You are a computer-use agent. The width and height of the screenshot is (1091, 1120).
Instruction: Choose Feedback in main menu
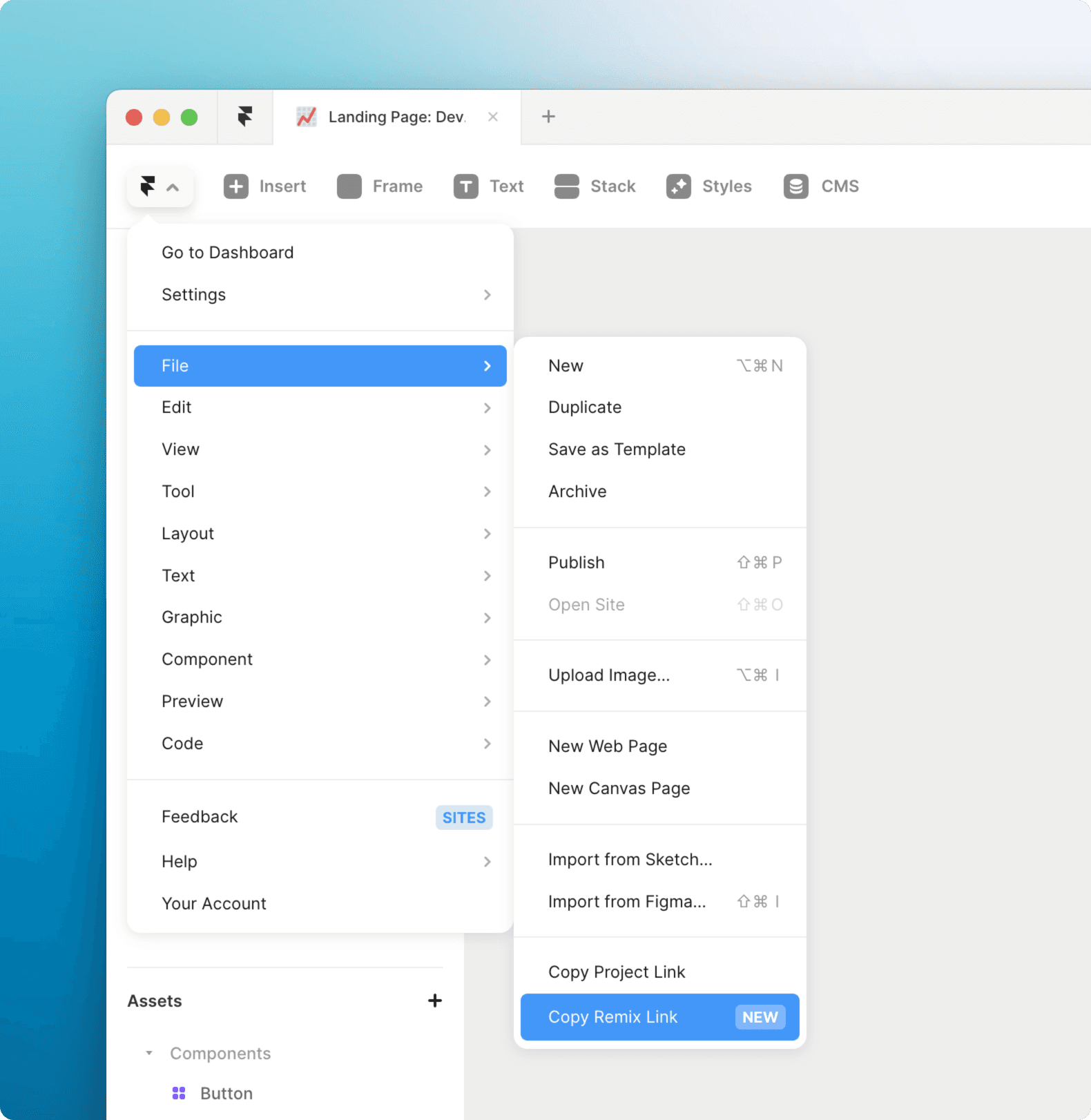[x=320, y=817]
